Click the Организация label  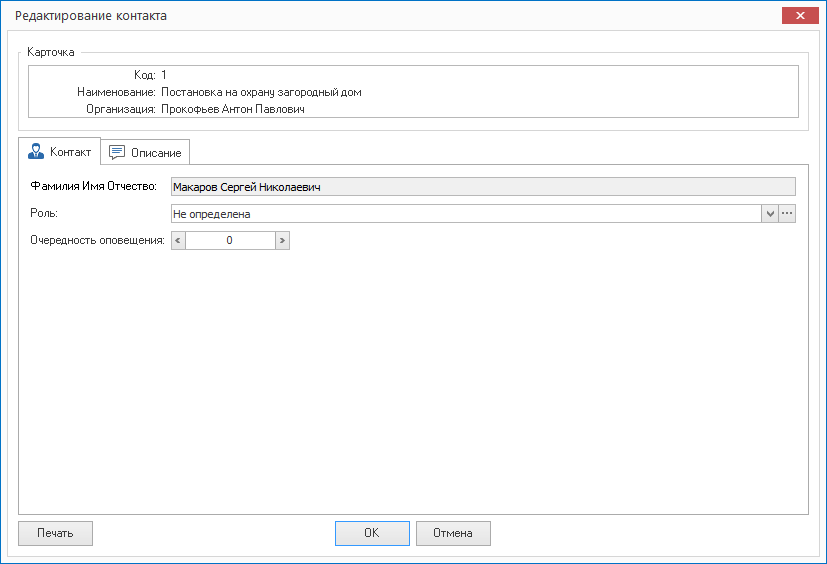pos(121,109)
